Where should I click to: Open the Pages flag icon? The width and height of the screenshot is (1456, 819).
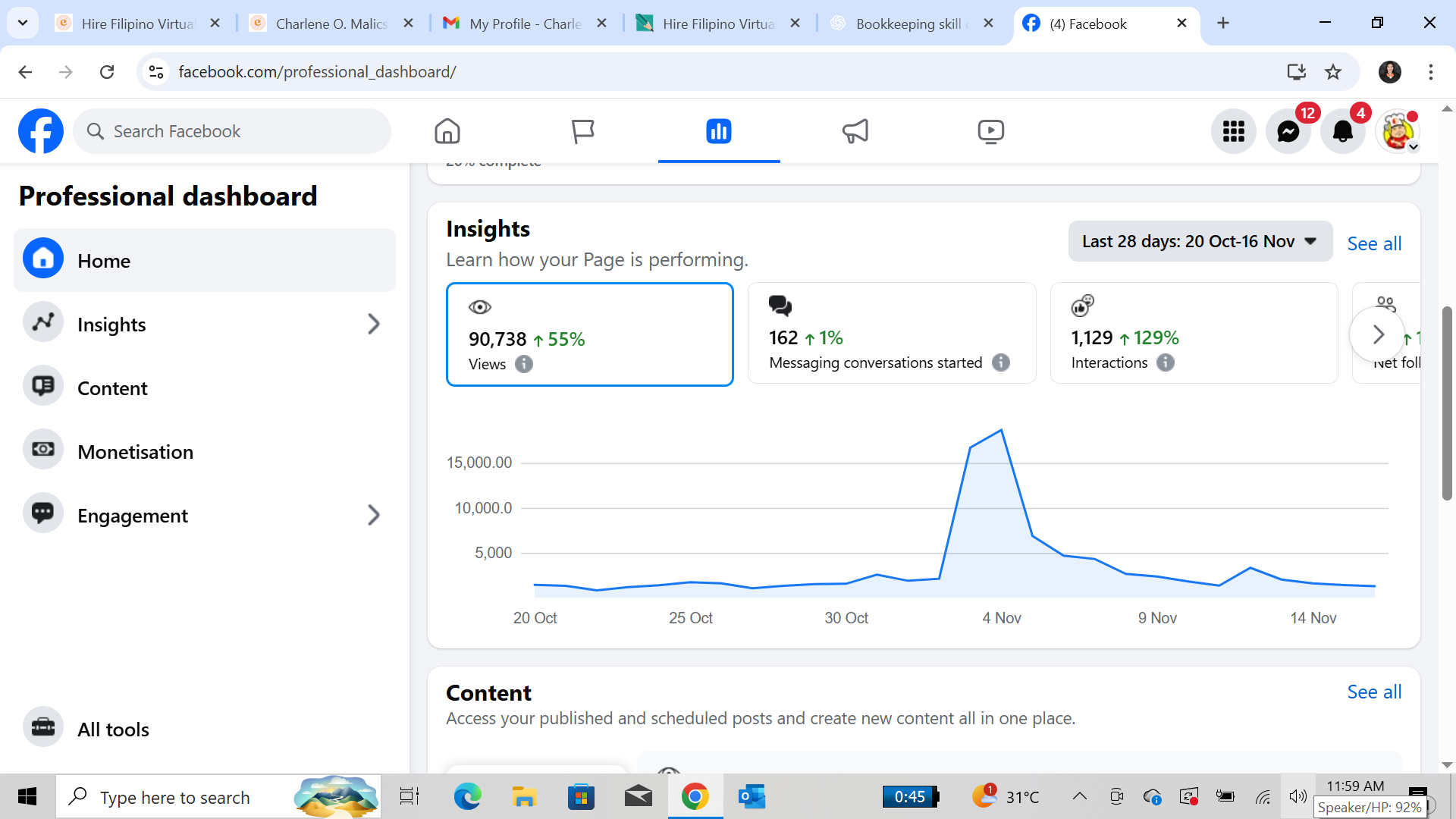coord(582,131)
